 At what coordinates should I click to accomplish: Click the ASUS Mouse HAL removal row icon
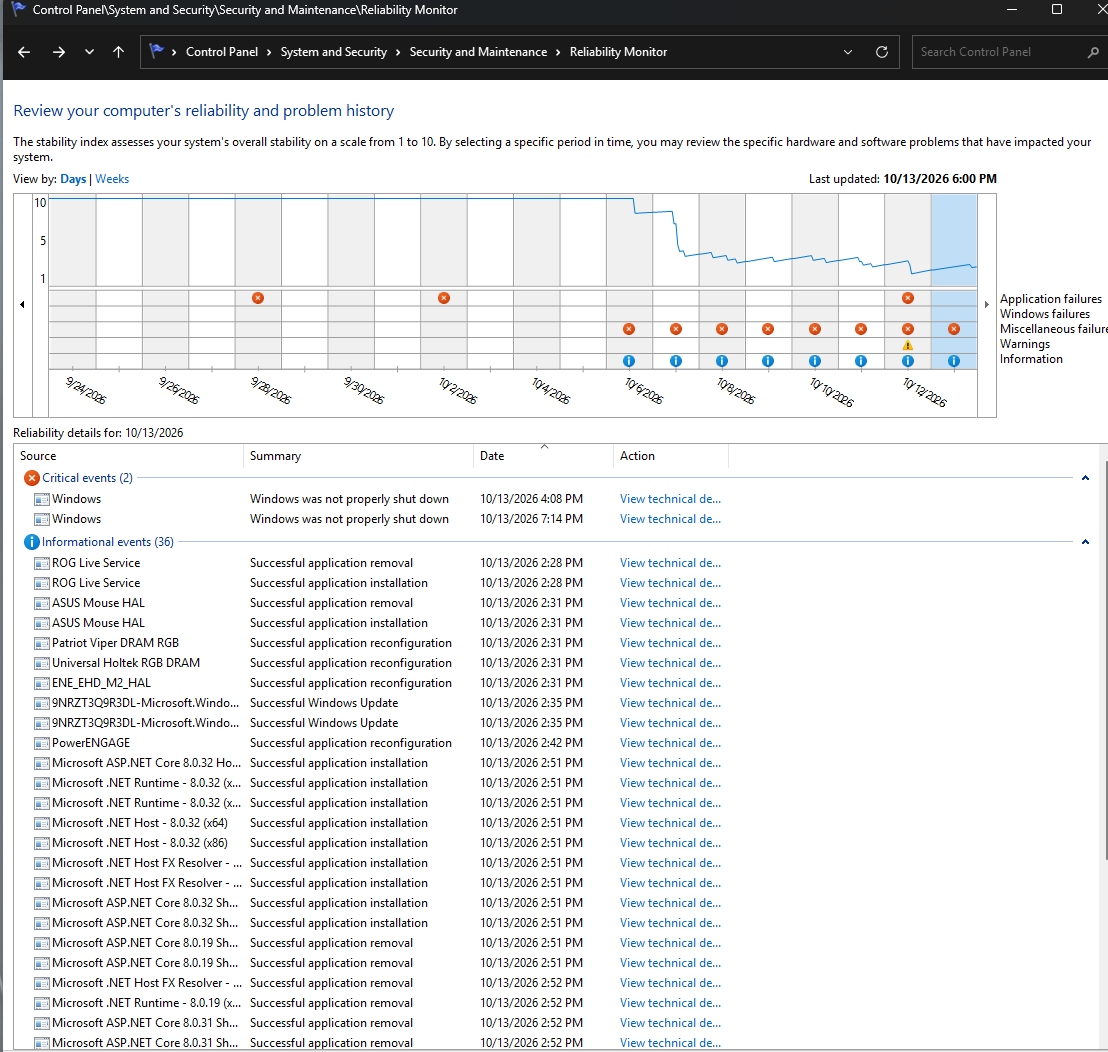pyautogui.click(x=42, y=603)
